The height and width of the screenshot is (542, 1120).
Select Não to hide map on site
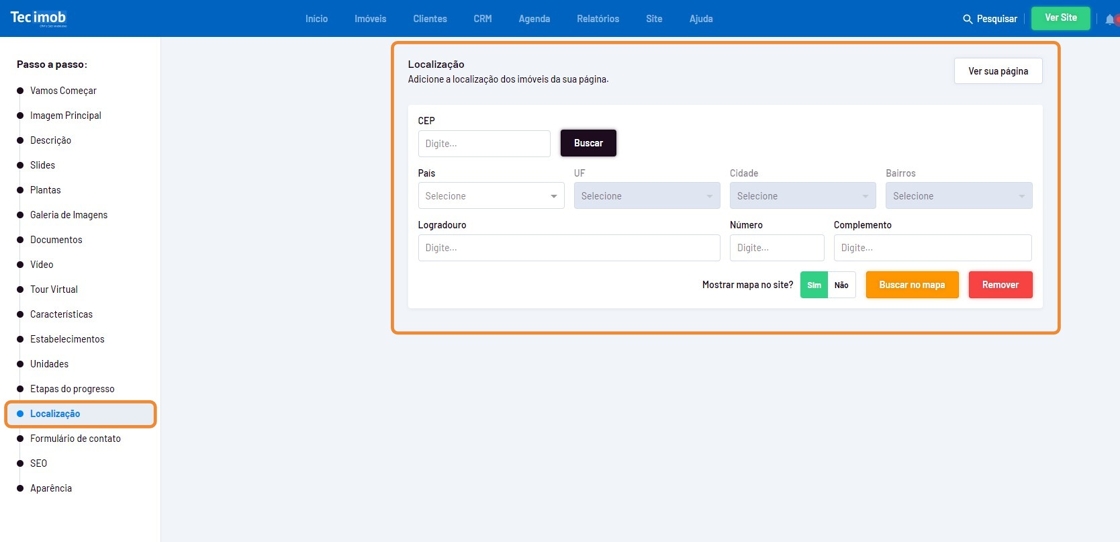click(x=841, y=285)
